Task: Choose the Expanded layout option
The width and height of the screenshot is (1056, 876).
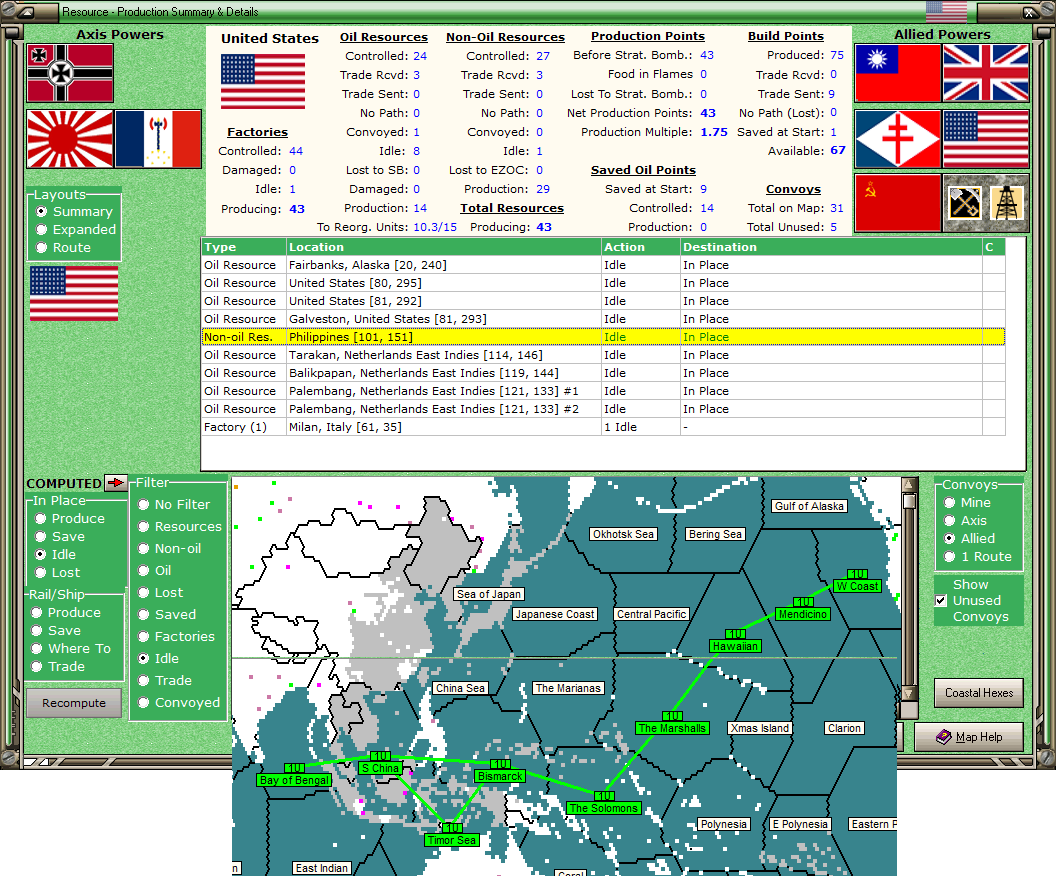Action: [x=76, y=230]
